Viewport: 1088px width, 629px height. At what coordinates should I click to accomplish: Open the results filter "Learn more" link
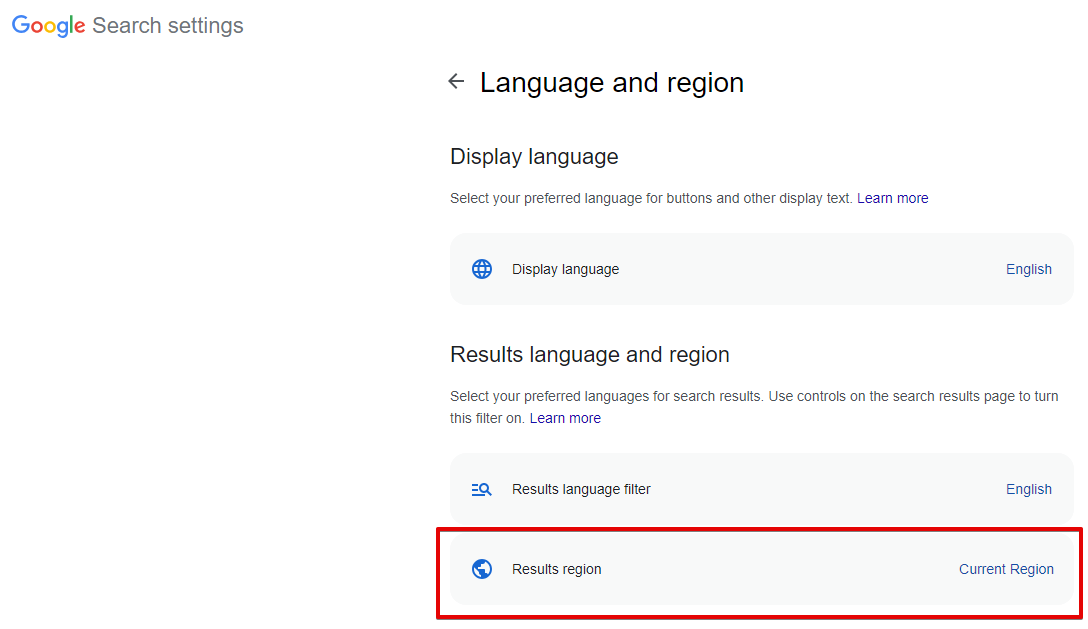tap(565, 417)
